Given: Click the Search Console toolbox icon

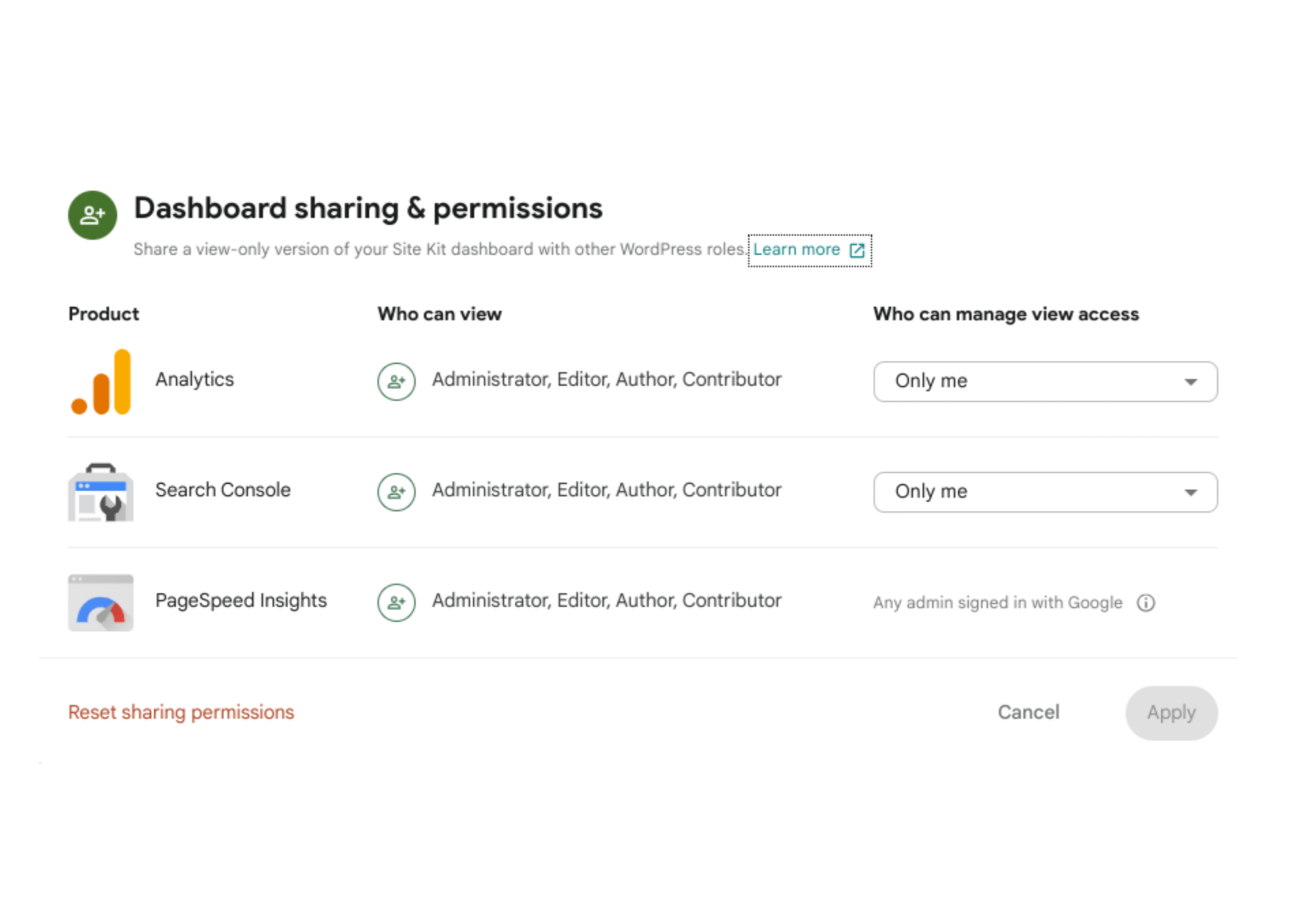Looking at the screenshot, I should tap(101, 492).
